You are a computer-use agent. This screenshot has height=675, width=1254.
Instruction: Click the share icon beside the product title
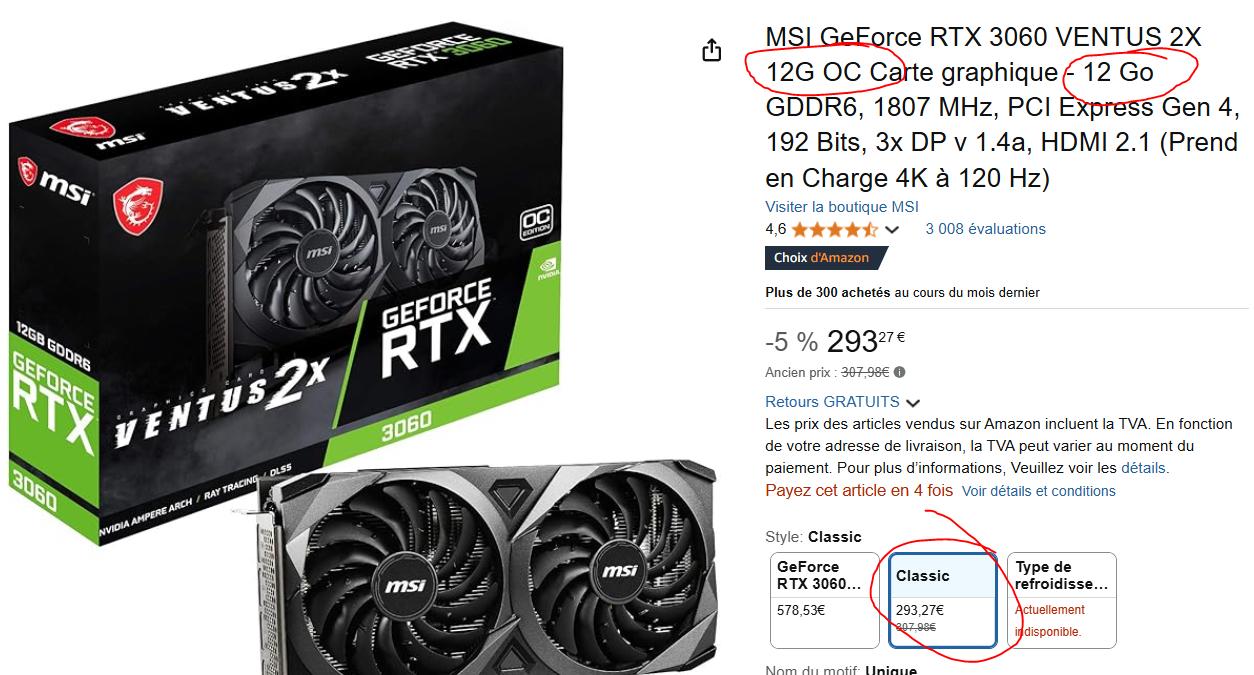[712, 50]
